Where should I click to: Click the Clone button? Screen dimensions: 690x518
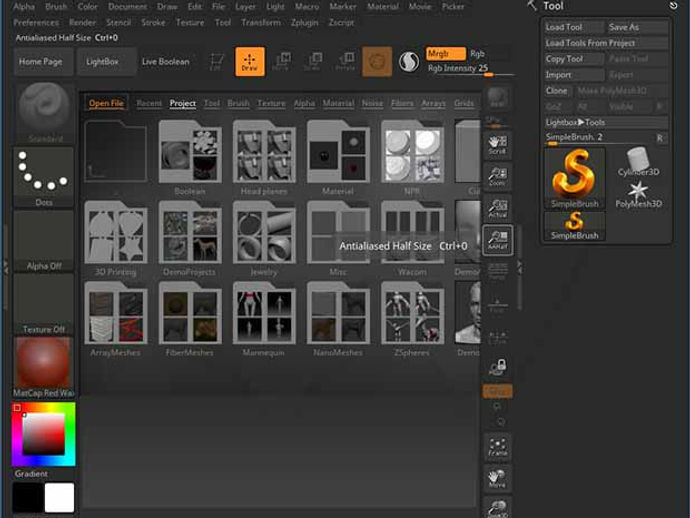(x=557, y=91)
